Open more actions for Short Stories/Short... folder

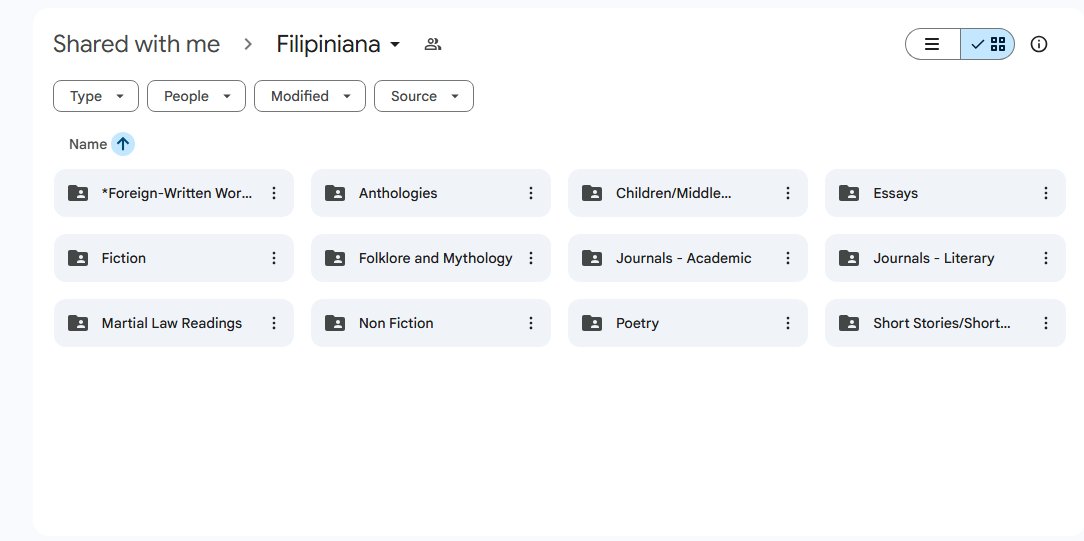pos(1045,323)
